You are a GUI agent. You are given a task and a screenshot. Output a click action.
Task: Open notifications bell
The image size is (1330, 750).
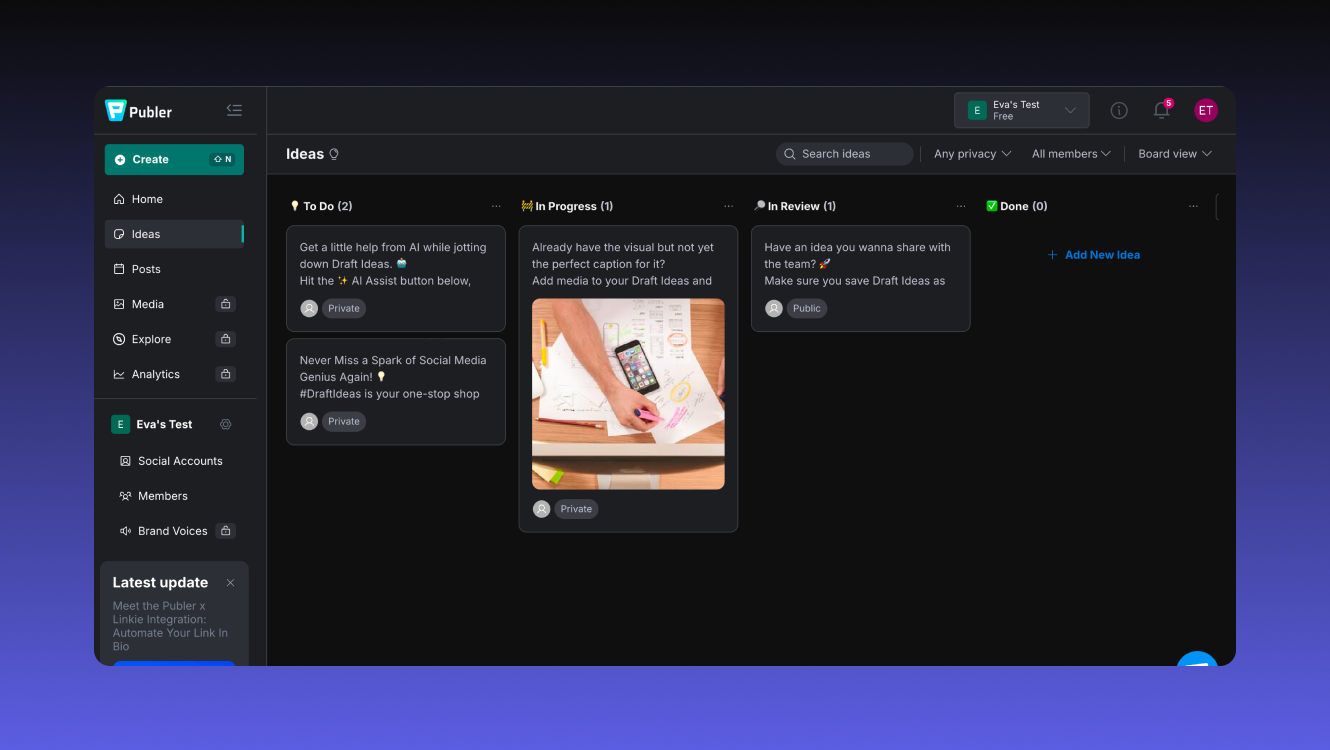coord(1161,111)
